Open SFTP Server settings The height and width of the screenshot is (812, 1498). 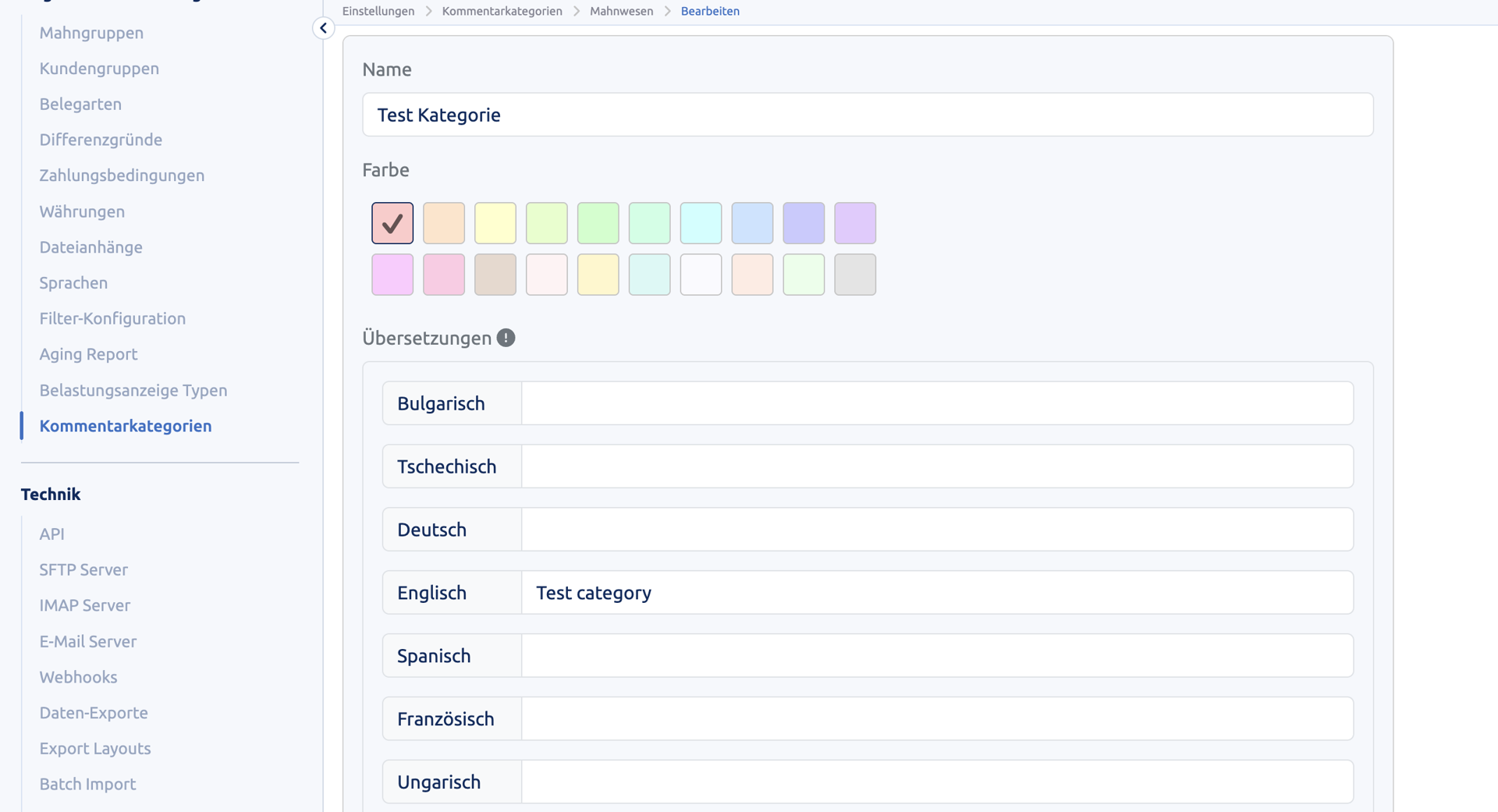click(83, 570)
